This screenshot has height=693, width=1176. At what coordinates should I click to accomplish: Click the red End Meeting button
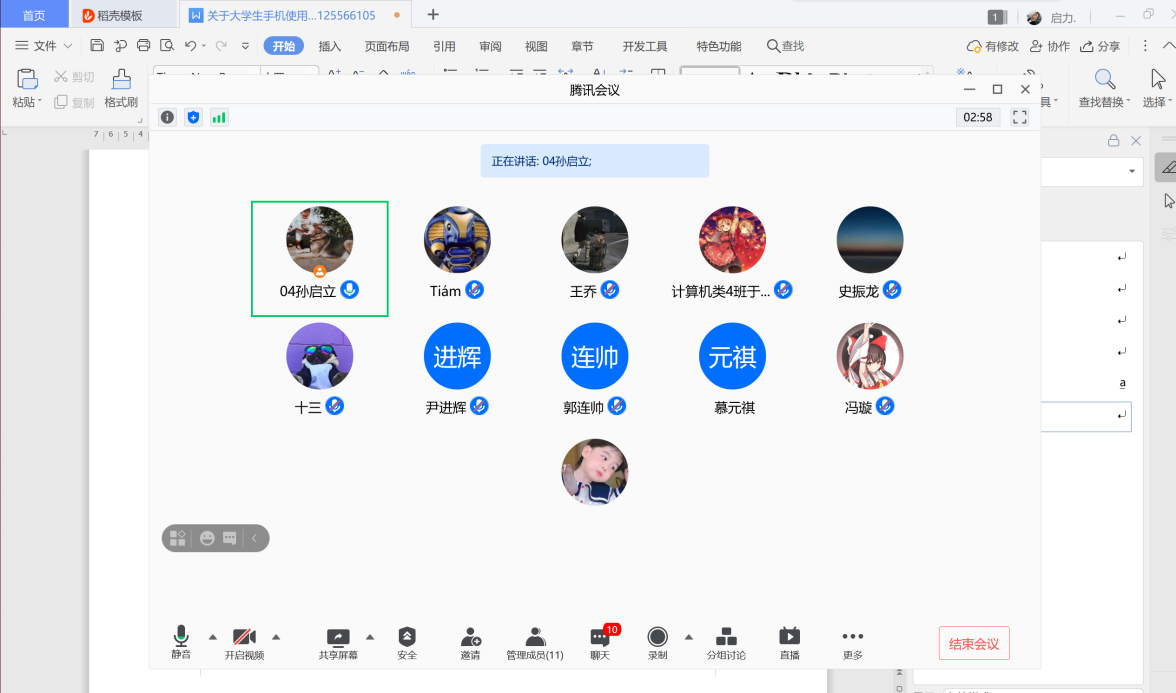coord(973,644)
